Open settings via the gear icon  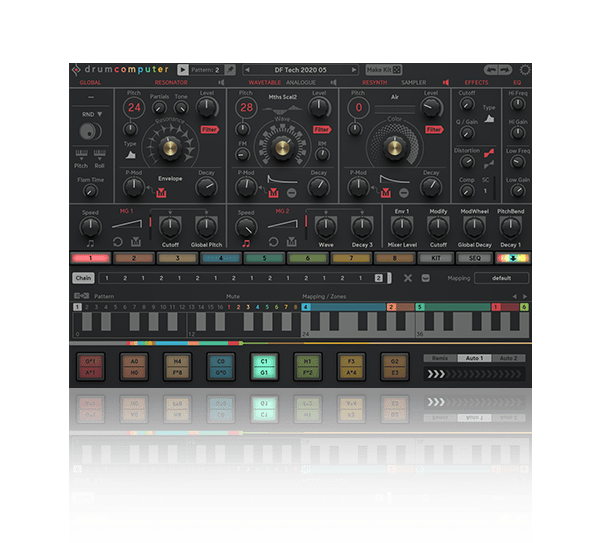click(x=525, y=70)
